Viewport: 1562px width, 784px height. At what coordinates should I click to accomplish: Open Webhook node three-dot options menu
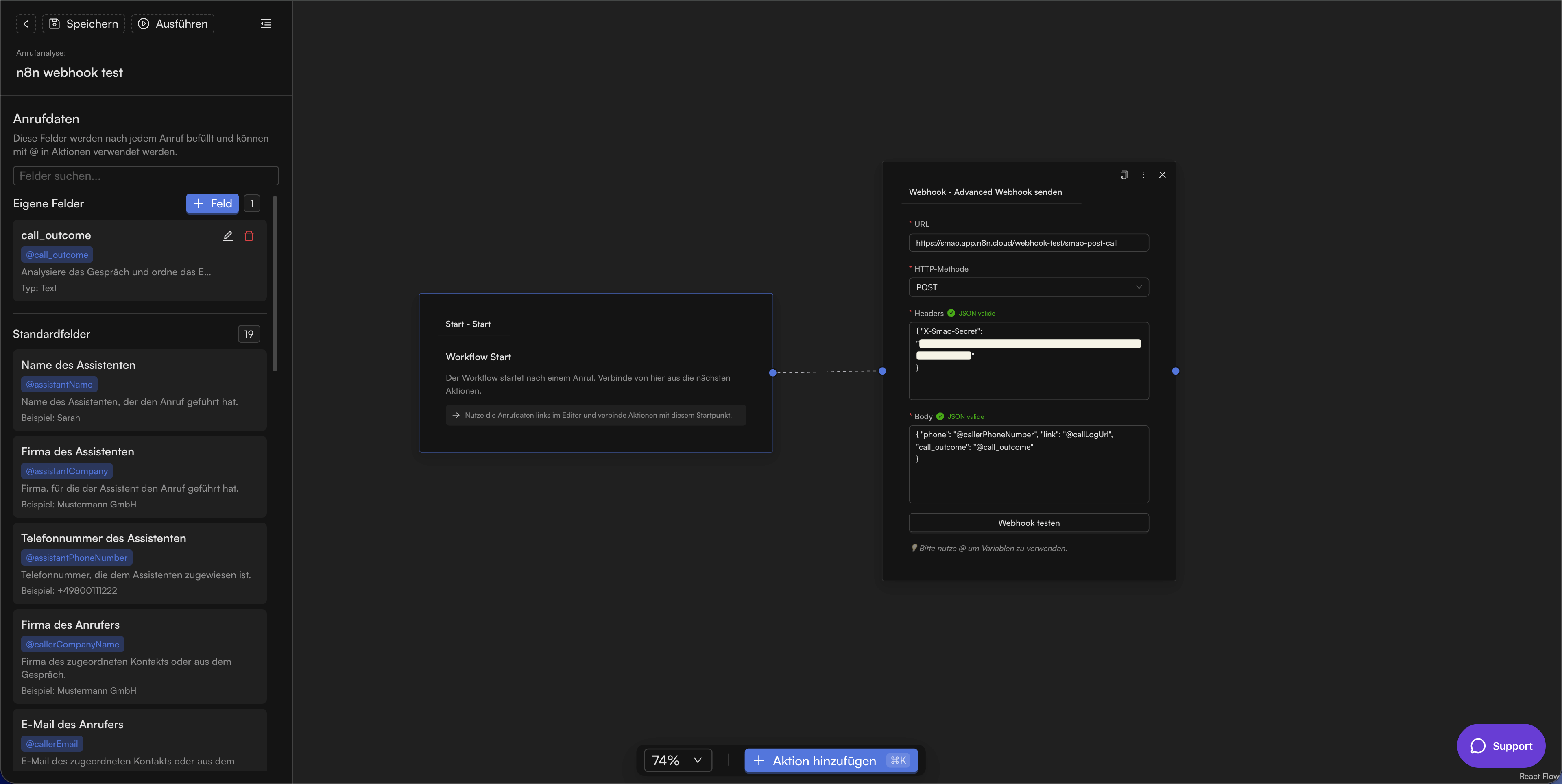click(x=1143, y=174)
